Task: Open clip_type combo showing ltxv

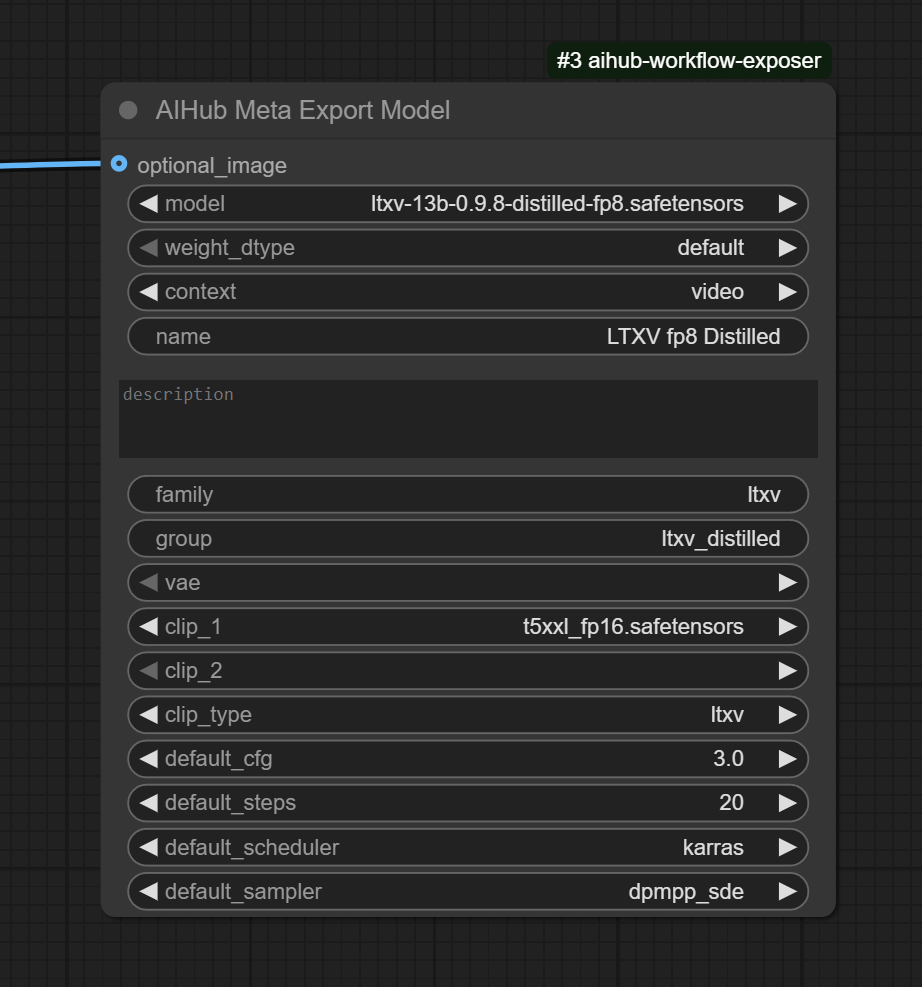Action: pos(468,715)
